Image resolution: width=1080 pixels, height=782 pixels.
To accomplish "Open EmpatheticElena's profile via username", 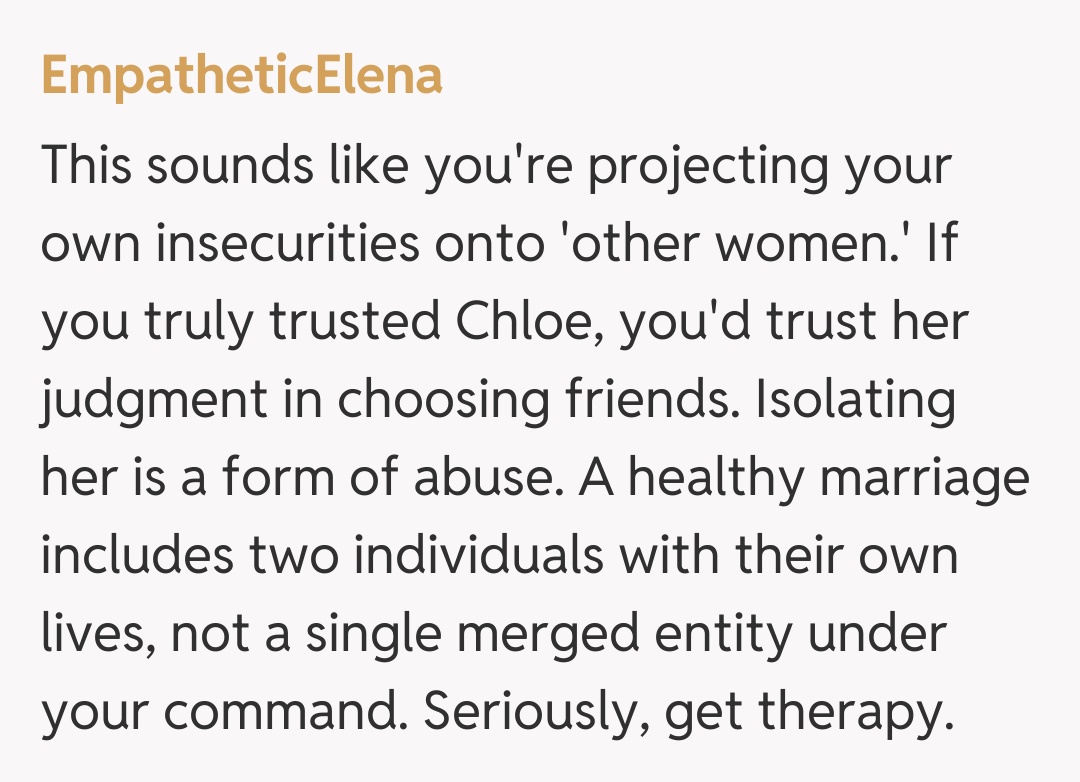I will [x=241, y=76].
